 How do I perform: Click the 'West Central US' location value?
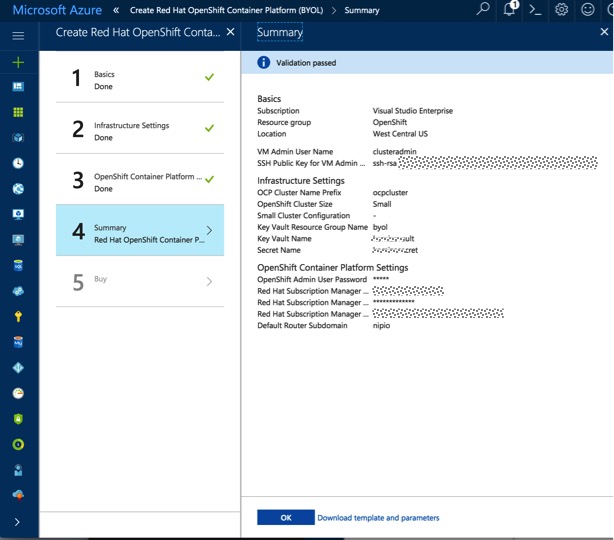pyautogui.click(x=400, y=134)
